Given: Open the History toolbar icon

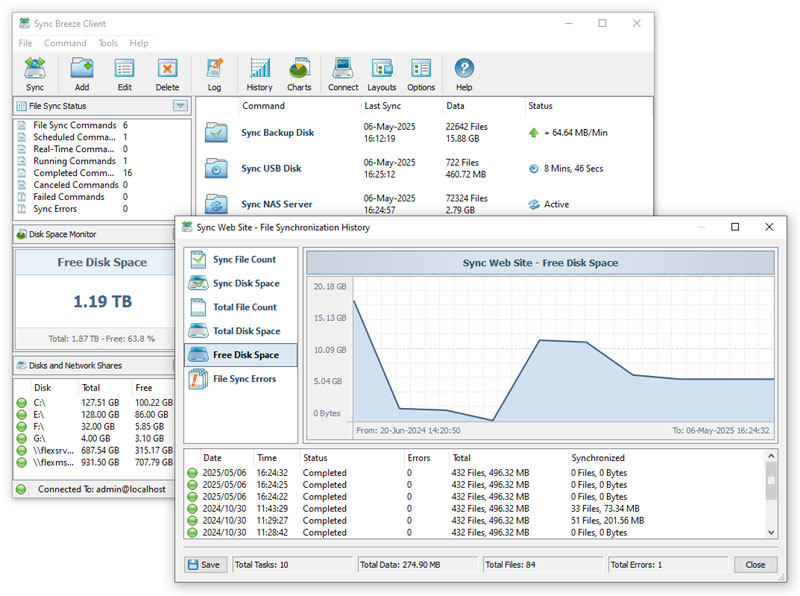Looking at the screenshot, I should click(259, 74).
